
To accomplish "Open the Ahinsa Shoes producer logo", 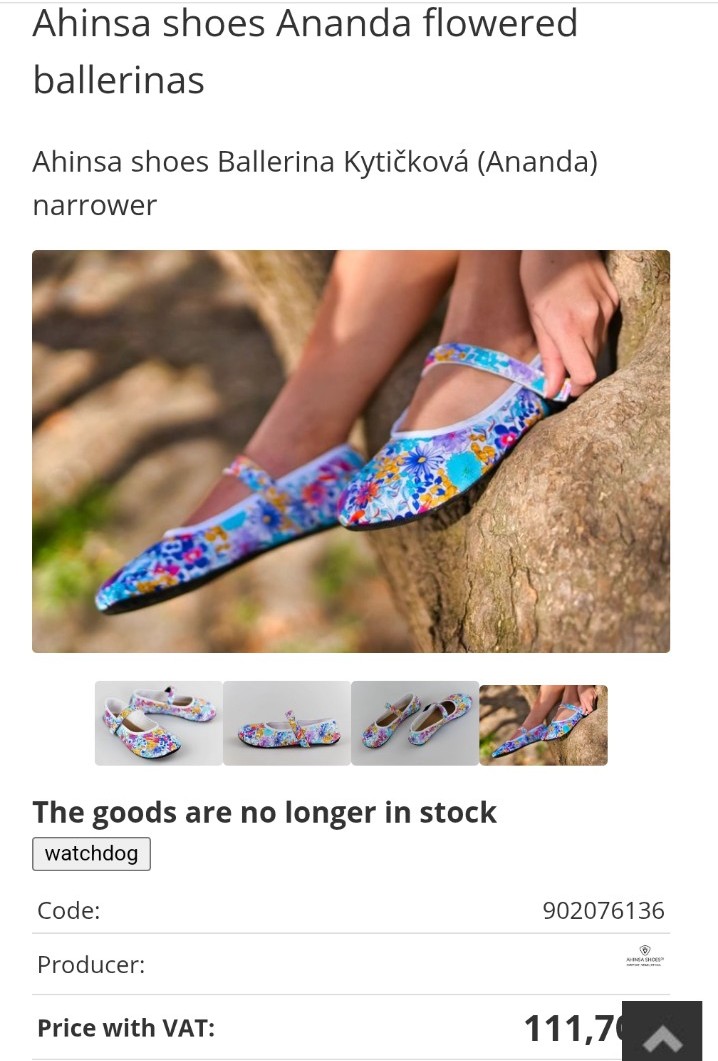I will click(644, 956).
